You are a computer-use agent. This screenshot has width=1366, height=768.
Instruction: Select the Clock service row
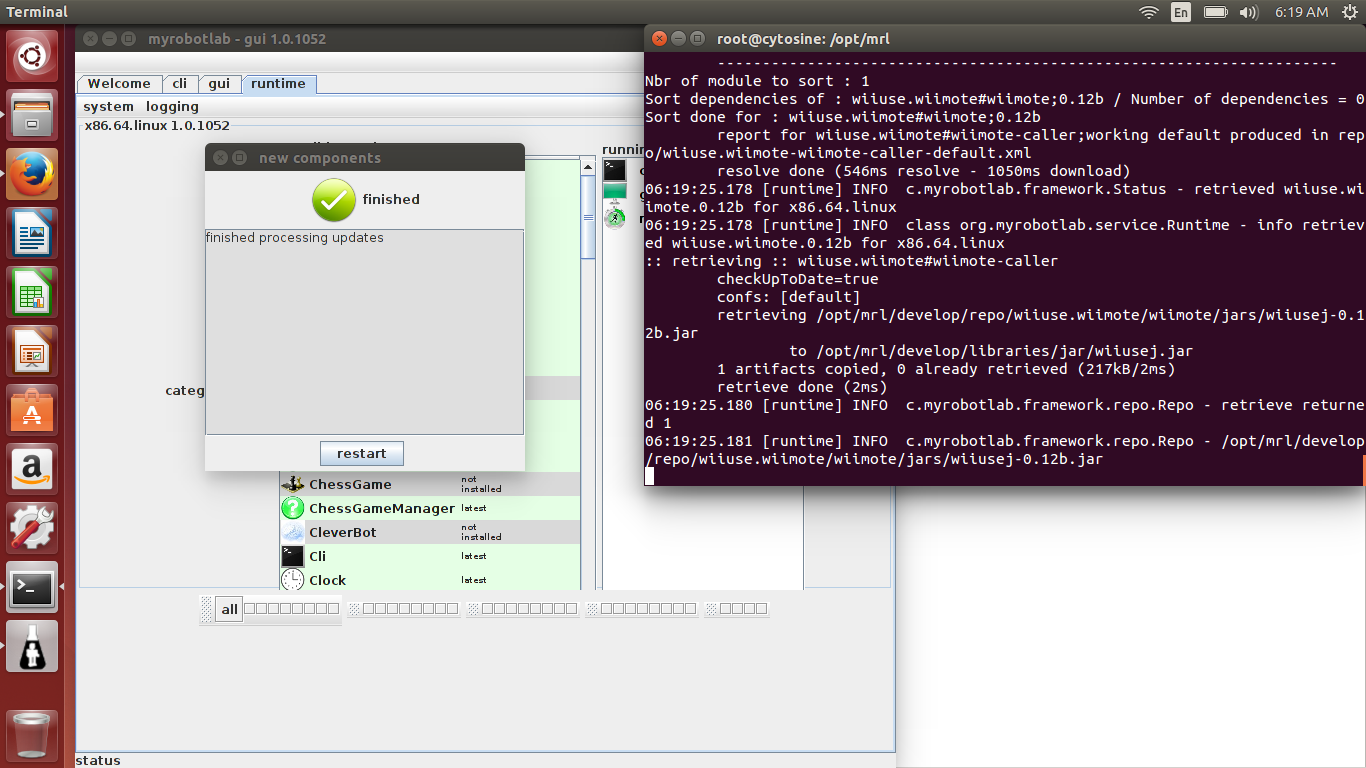click(430, 580)
